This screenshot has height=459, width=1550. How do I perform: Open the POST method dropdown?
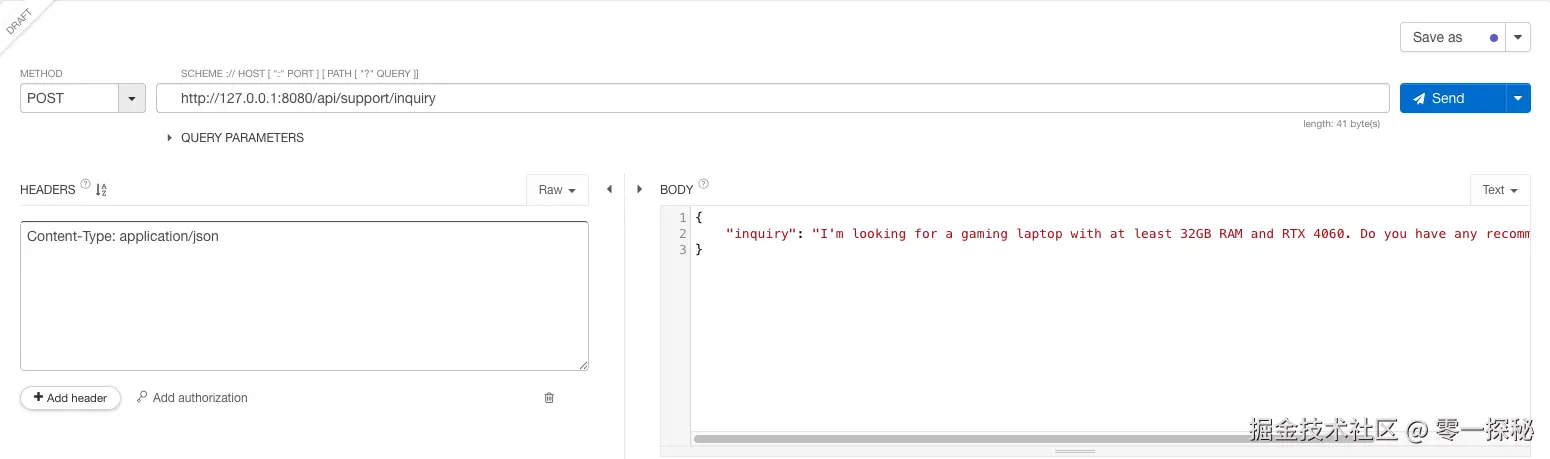(x=132, y=98)
